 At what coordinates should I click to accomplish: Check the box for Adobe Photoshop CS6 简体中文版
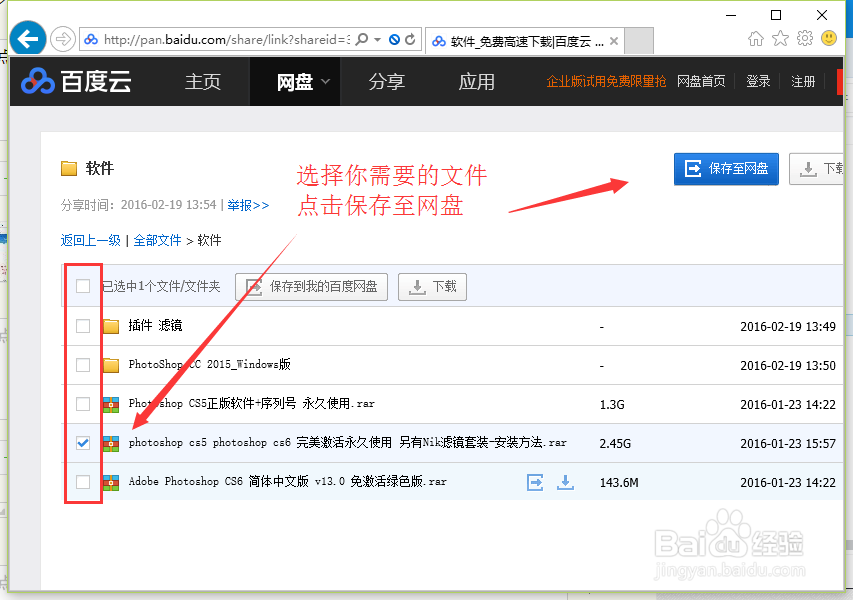(83, 482)
